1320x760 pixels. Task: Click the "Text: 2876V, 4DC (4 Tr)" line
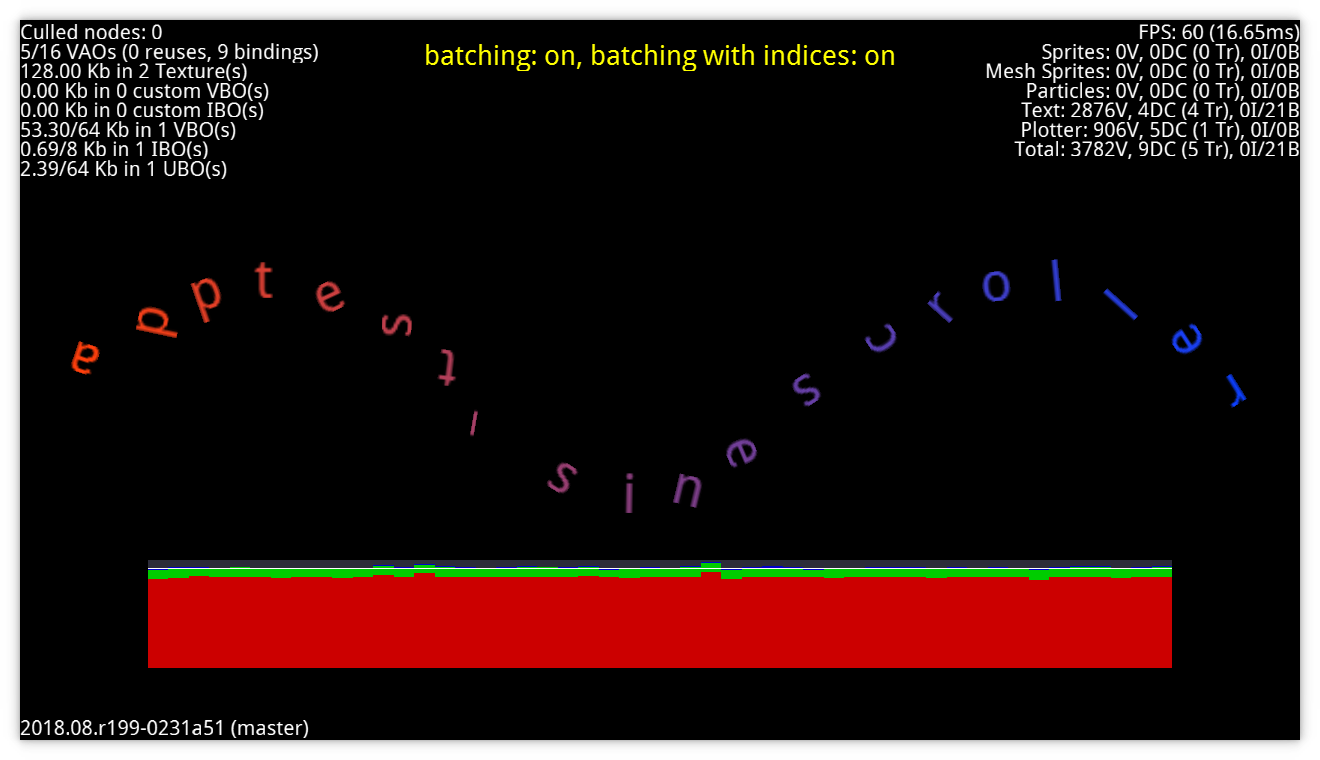1160,110
